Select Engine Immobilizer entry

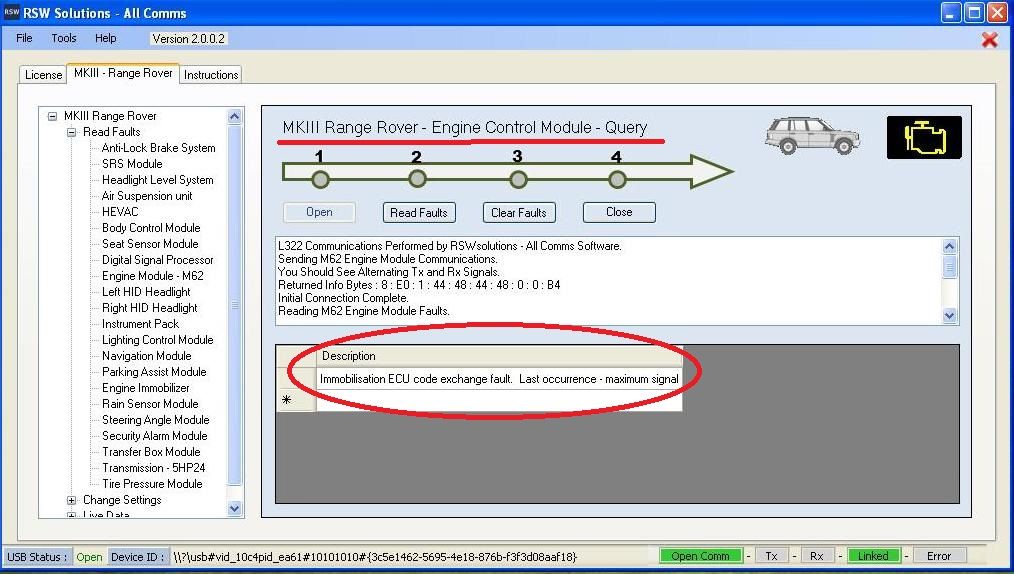pos(146,388)
